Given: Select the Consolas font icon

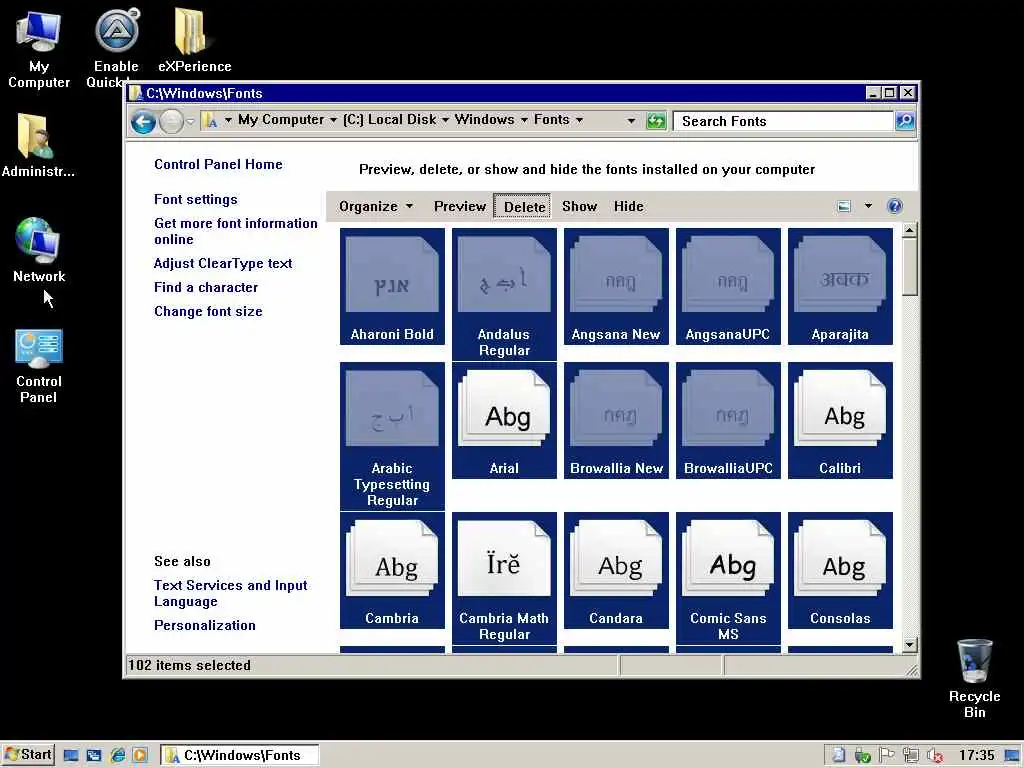Looking at the screenshot, I should [x=840, y=570].
